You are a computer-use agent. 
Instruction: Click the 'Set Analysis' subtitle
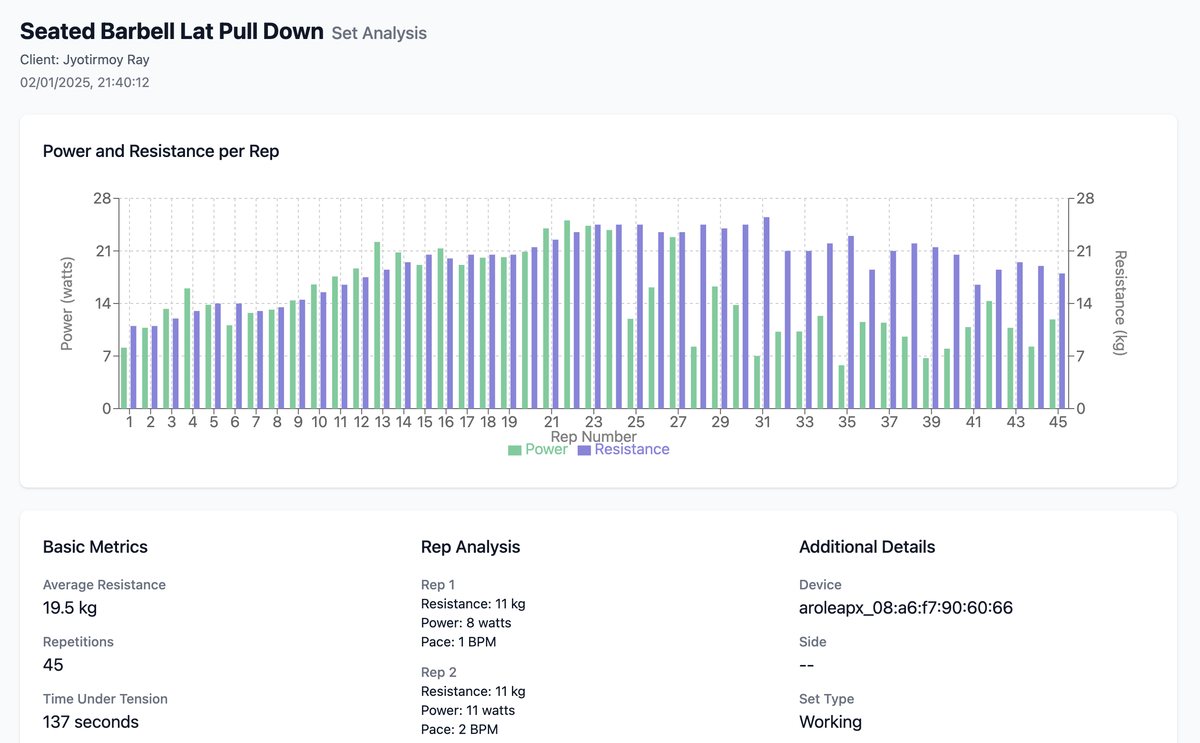[x=379, y=33]
